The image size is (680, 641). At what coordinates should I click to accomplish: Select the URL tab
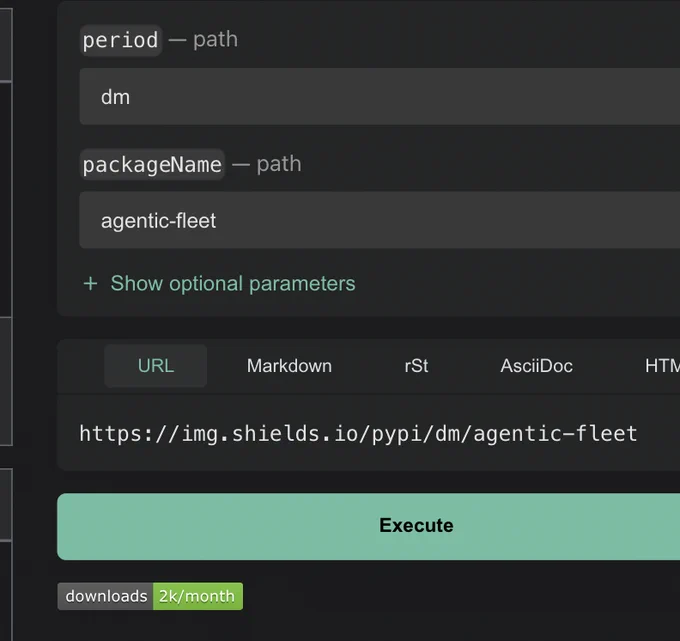click(156, 366)
